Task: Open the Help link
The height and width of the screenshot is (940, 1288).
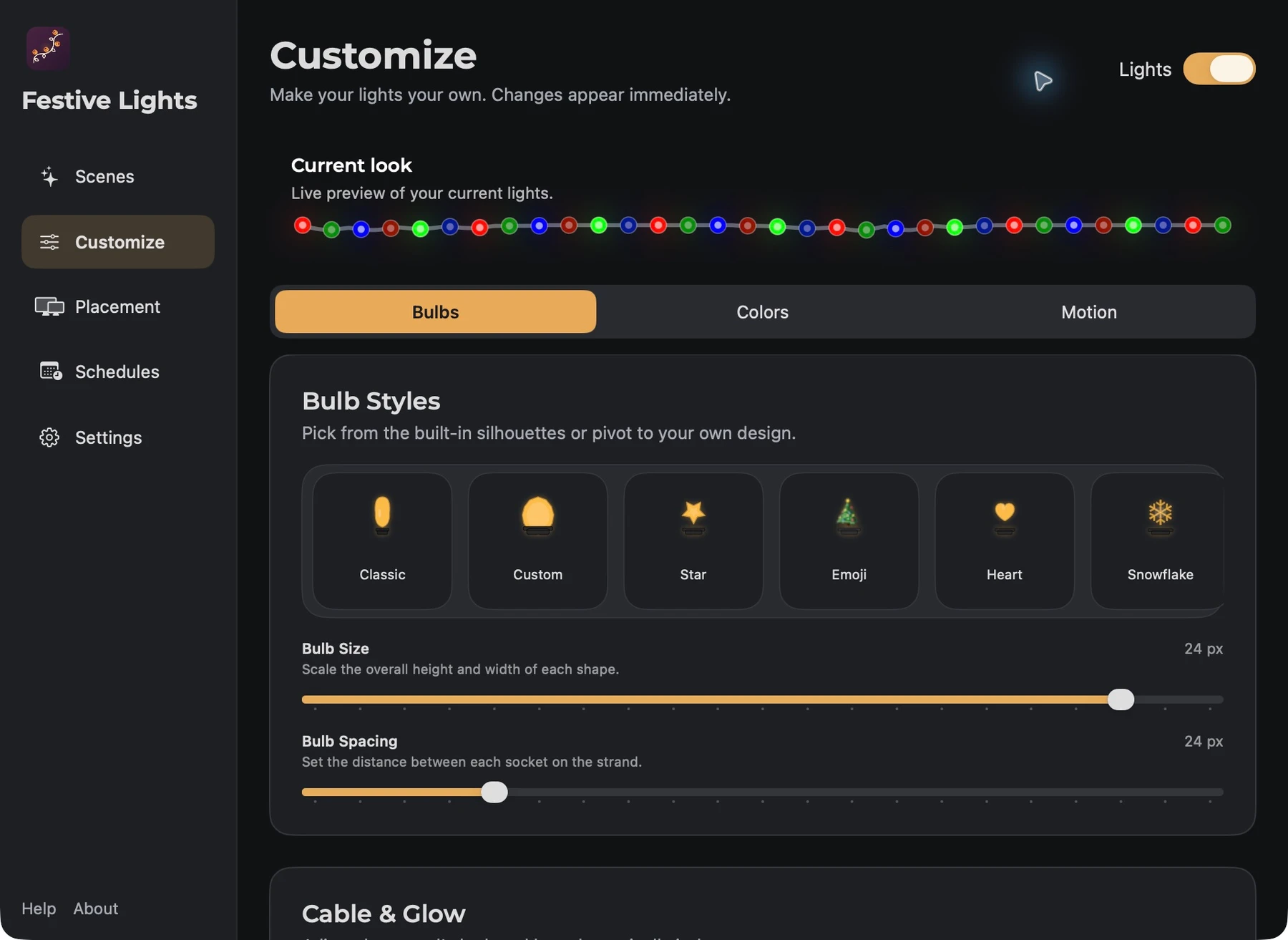Action: [x=39, y=908]
